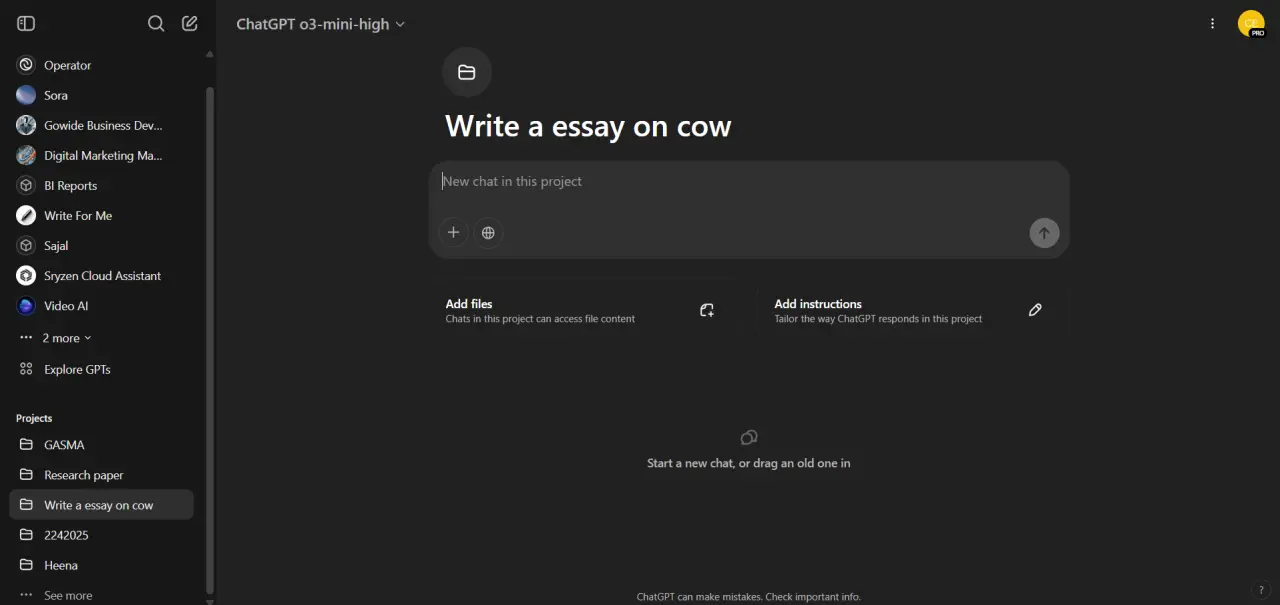Open the search chats magnifier icon
The width and height of the screenshot is (1280, 605).
pyautogui.click(x=156, y=23)
